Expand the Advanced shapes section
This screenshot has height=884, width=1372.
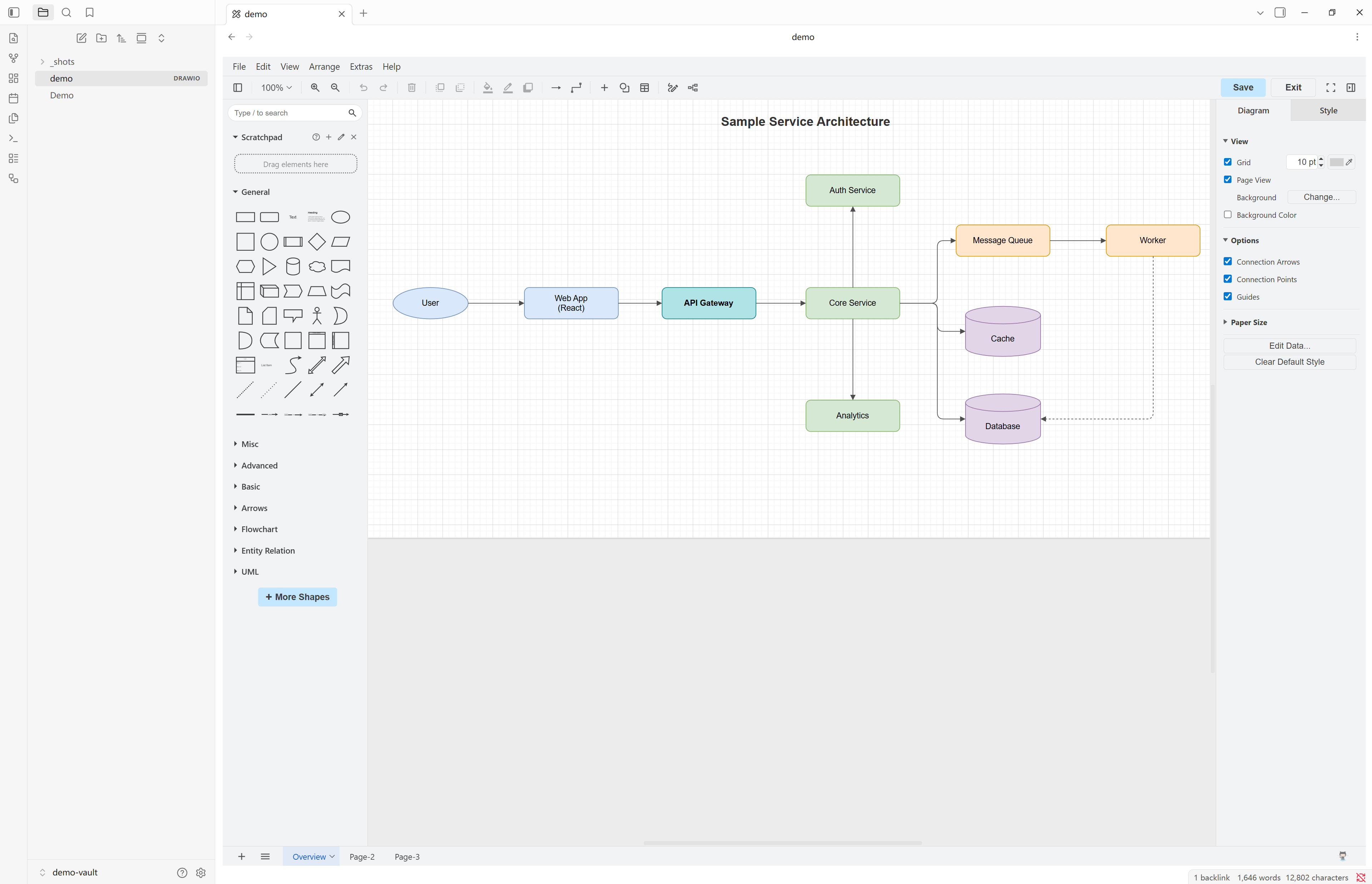(x=255, y=465)
